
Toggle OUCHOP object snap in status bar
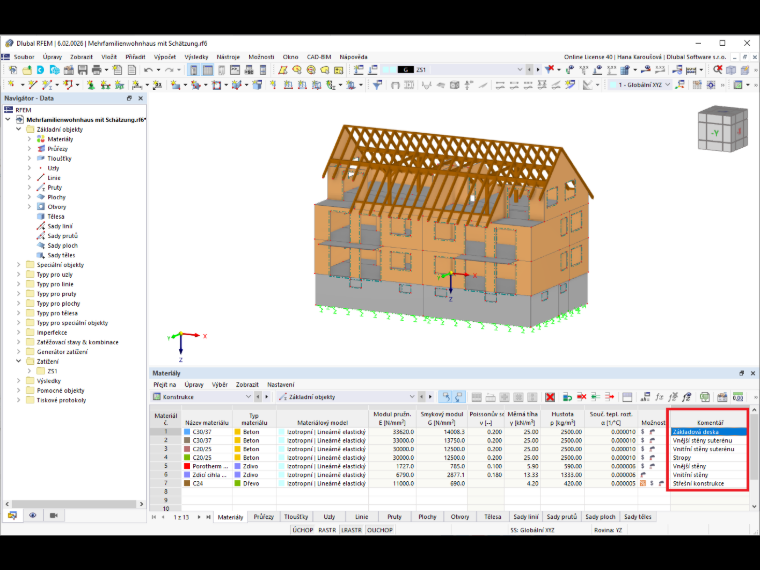(x=380, y=530)
